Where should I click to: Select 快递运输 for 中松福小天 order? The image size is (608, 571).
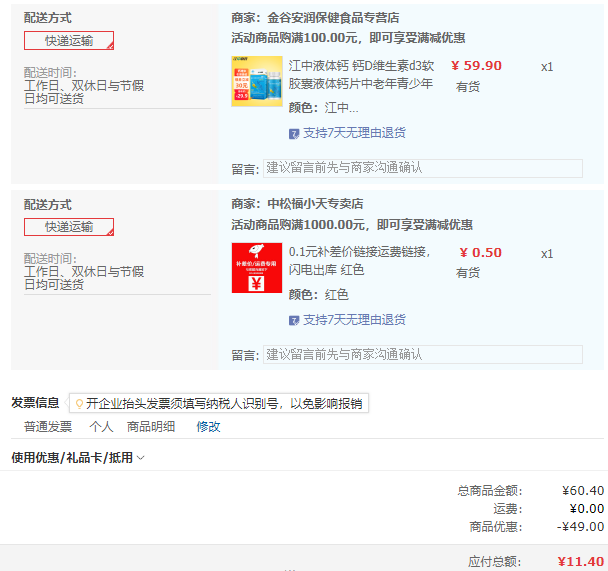(69, 227)
